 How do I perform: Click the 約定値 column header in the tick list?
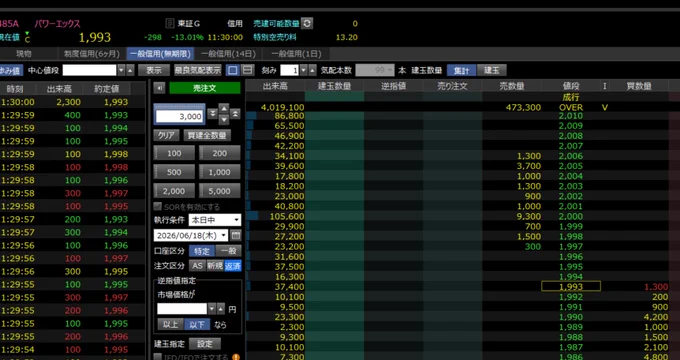click(x=106, y=89)
